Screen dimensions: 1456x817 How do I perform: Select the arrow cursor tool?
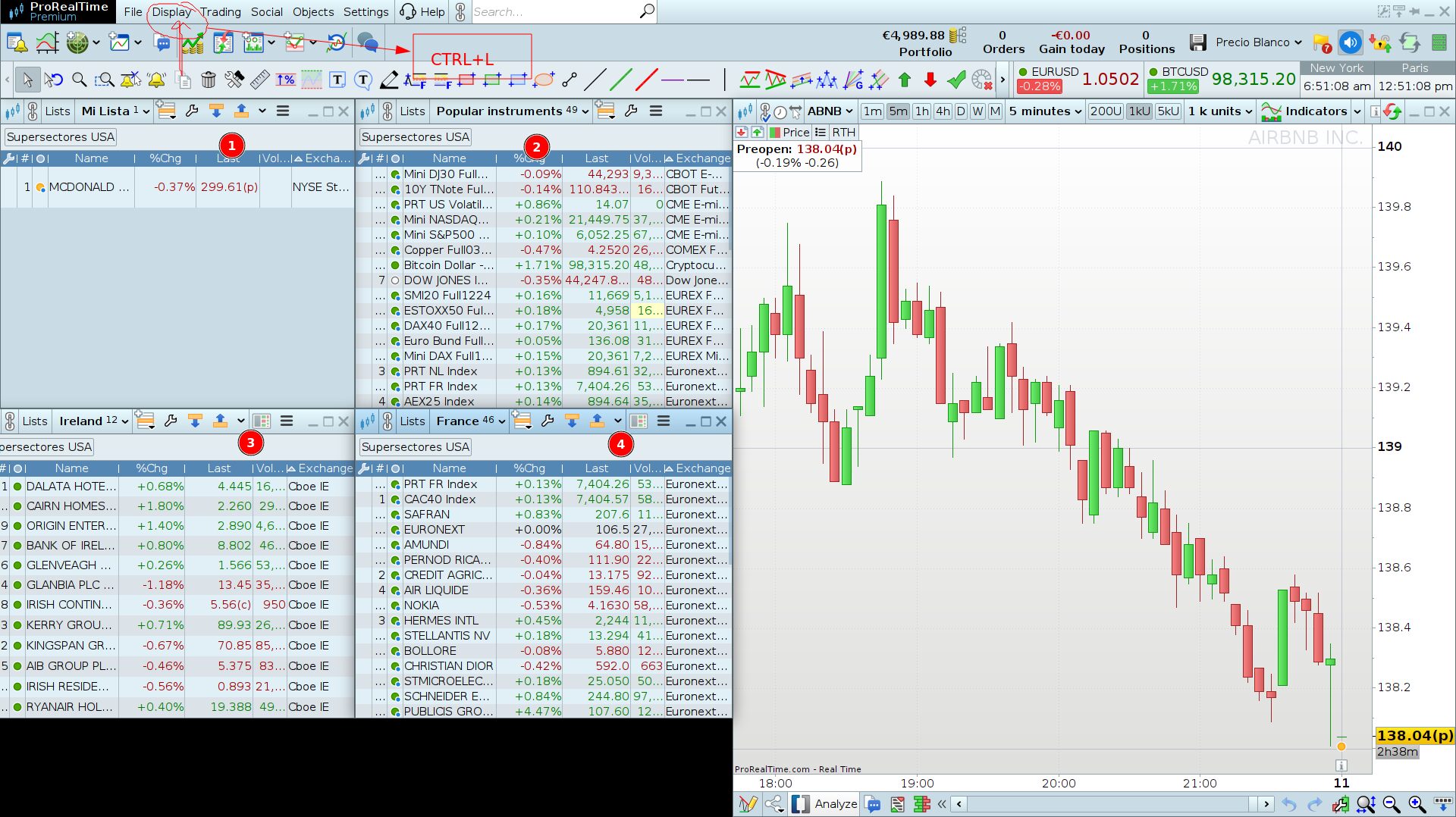click(x=27, y=80)
